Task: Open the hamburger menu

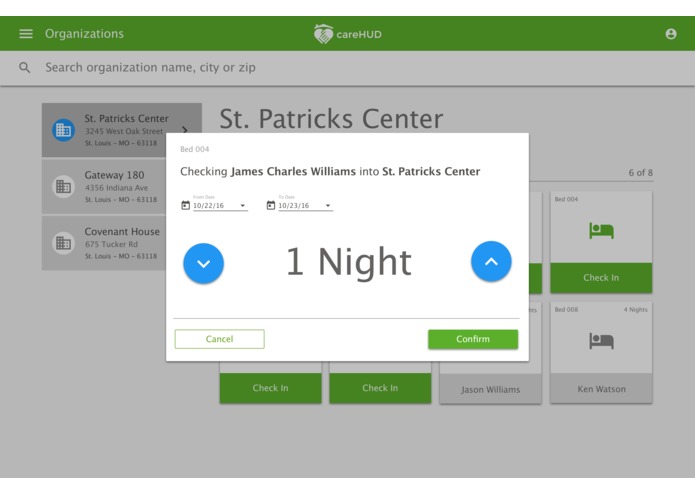Action: point(26,34)
